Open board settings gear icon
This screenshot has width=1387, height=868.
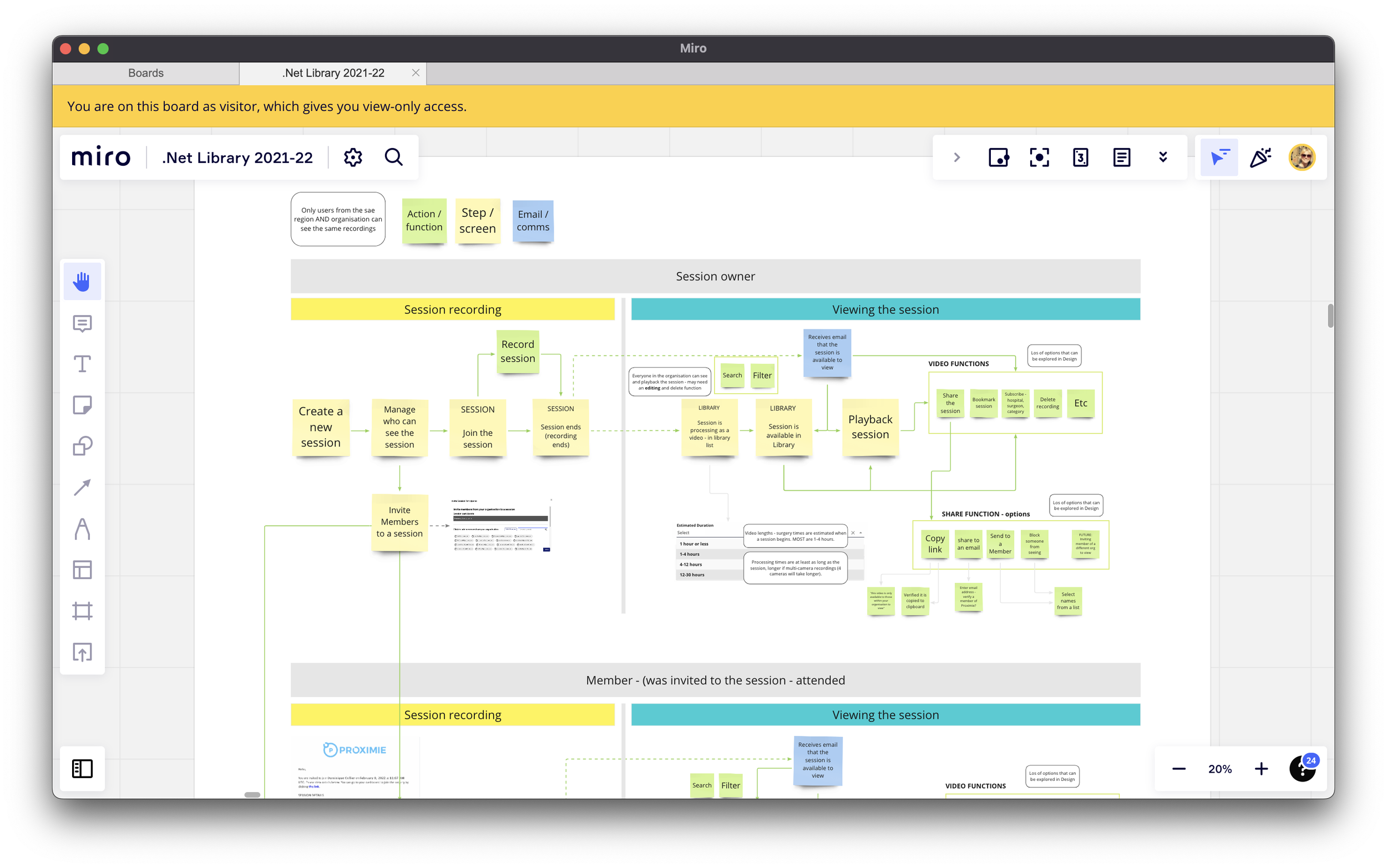(352, 158)
